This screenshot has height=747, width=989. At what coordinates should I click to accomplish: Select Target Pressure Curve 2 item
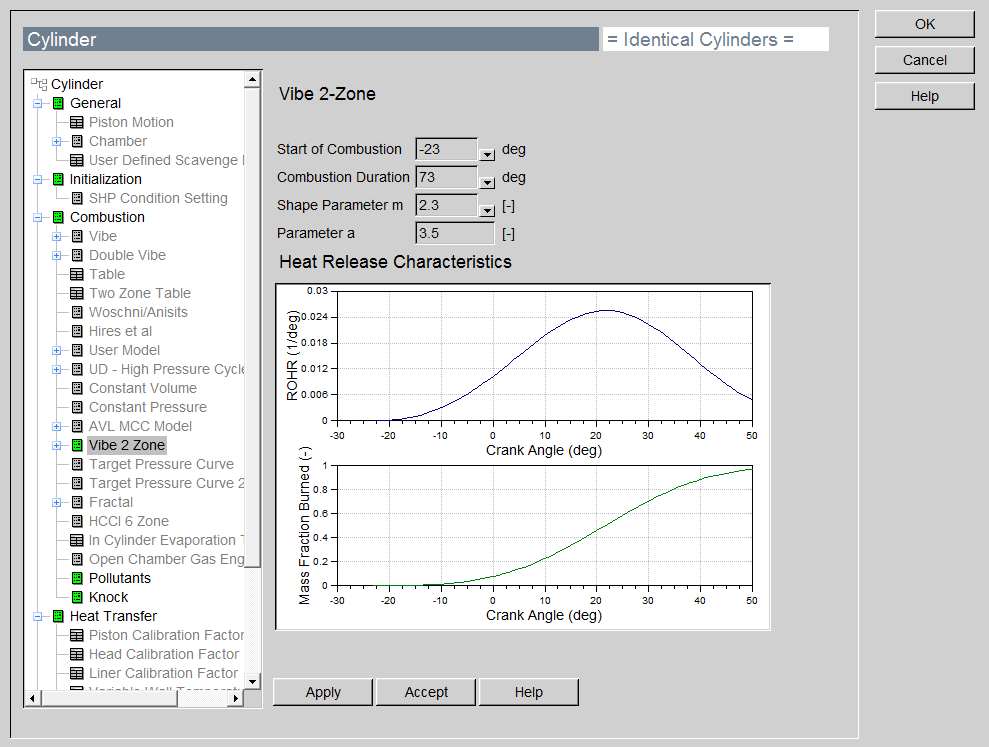click(166, 483)
